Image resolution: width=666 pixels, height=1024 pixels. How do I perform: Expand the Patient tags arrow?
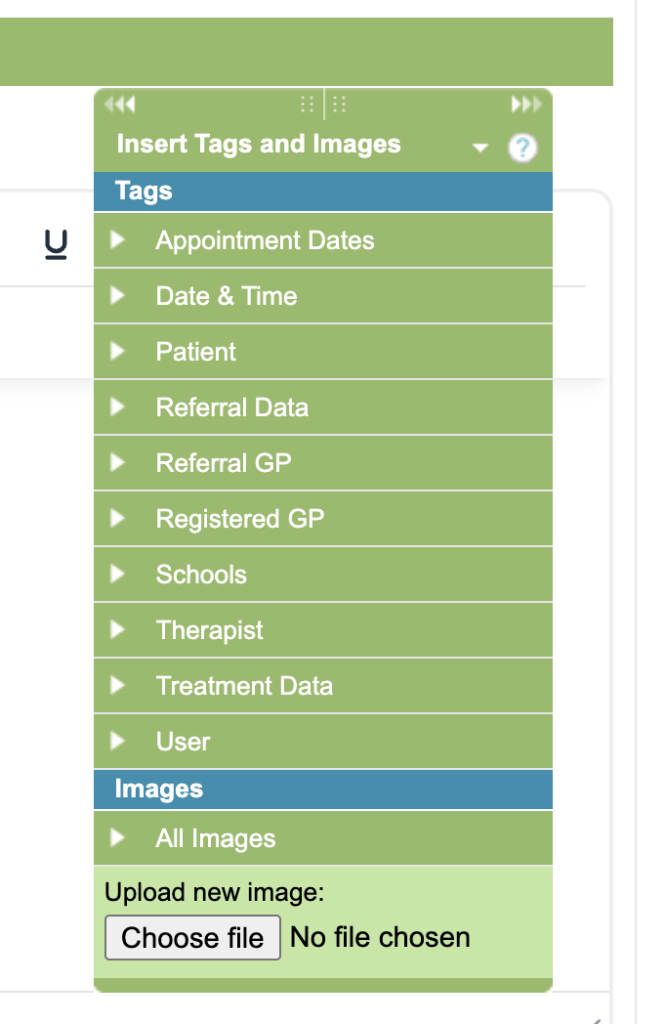118,352
